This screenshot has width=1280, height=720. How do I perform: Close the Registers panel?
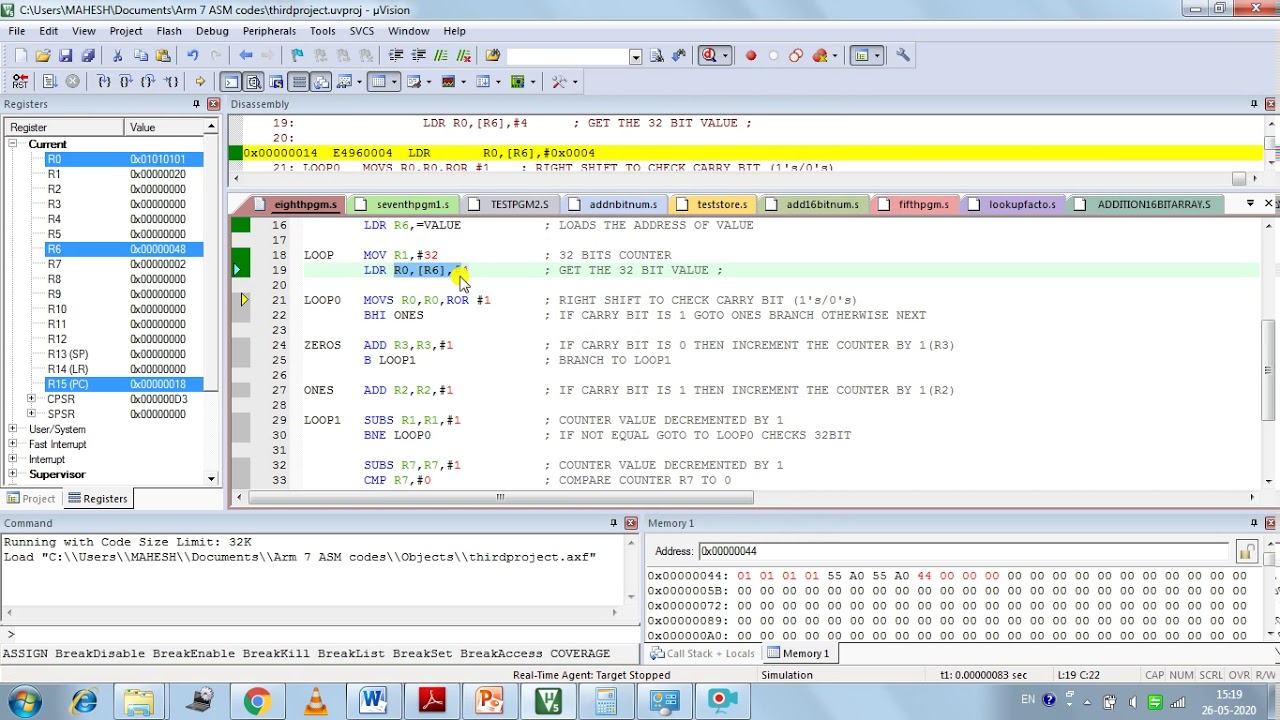click(x=213, y=104)
